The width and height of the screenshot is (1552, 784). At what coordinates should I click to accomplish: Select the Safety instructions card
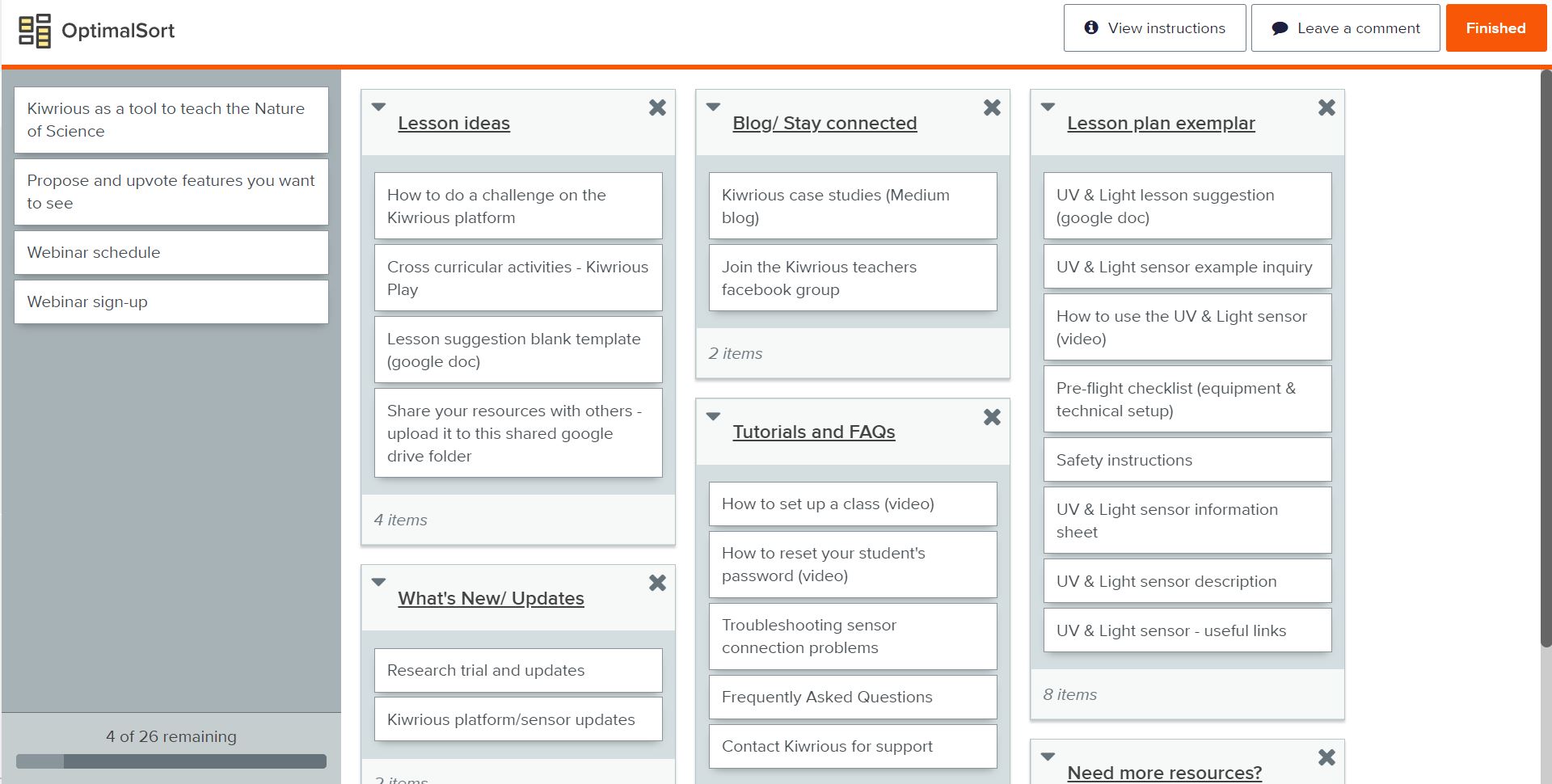click(1187, 460)
